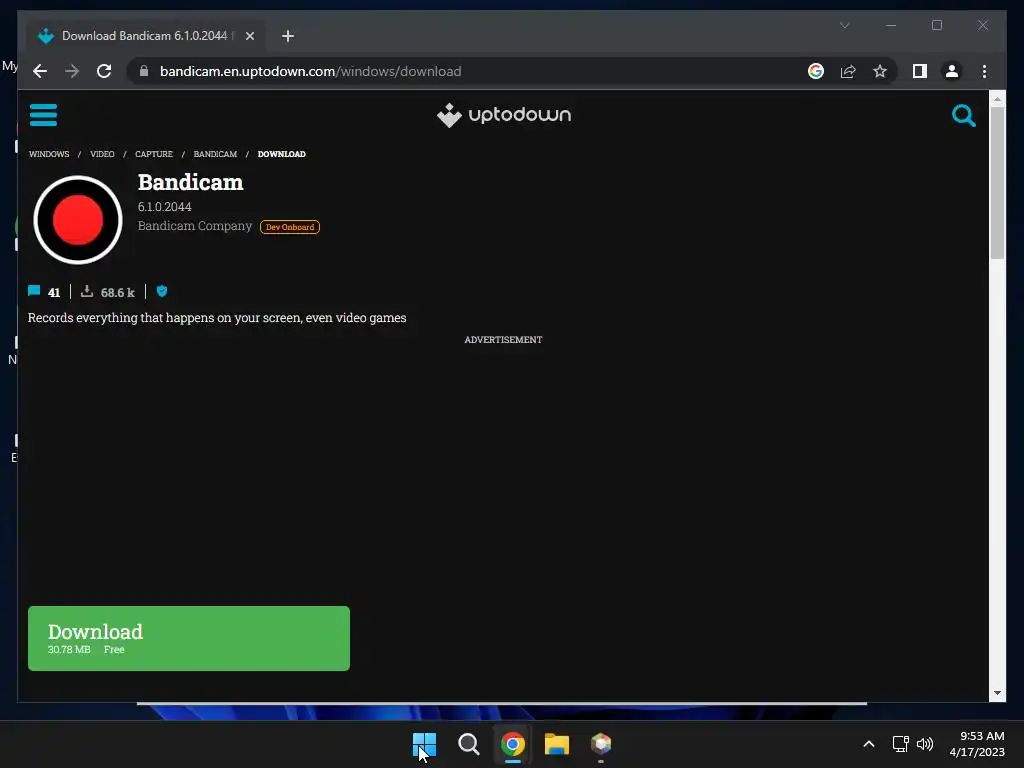Click the green Download button
The image size is (1024, 768).
189,638
